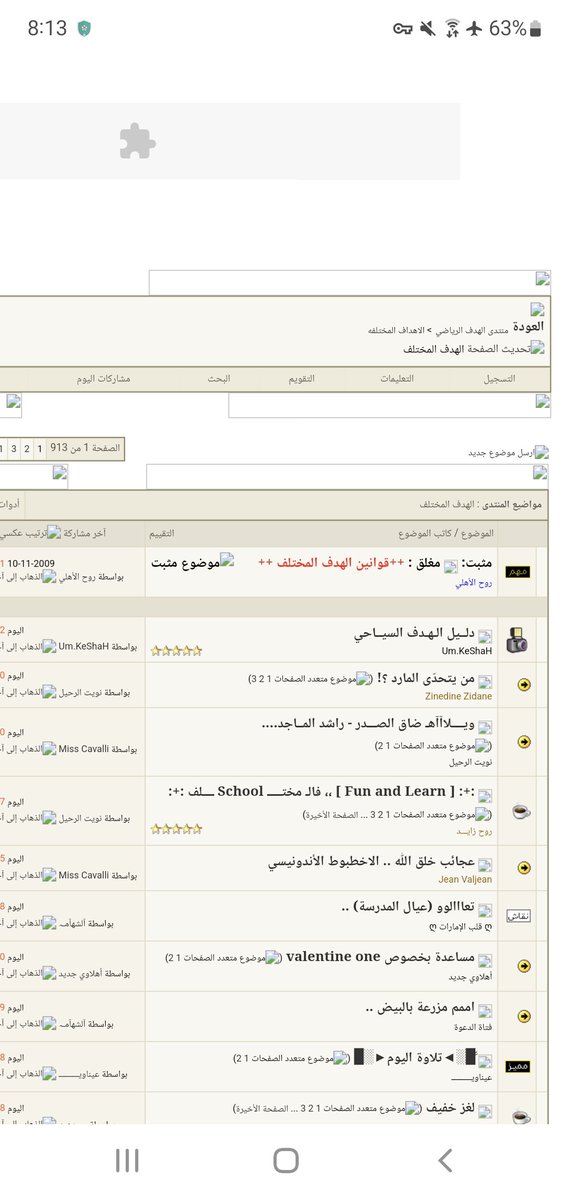Image resolution: width=568 pixels, height=1200 pixels.
Task: Go to page 3 in pagination
Action: click(x=14, y=449)
